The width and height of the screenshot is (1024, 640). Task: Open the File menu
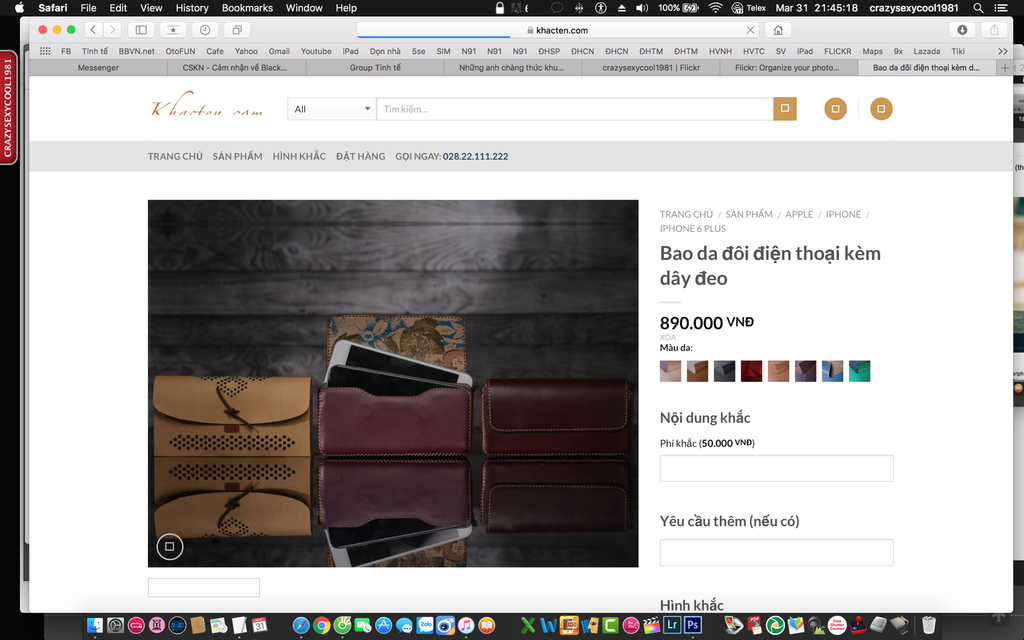coord(88,8)
